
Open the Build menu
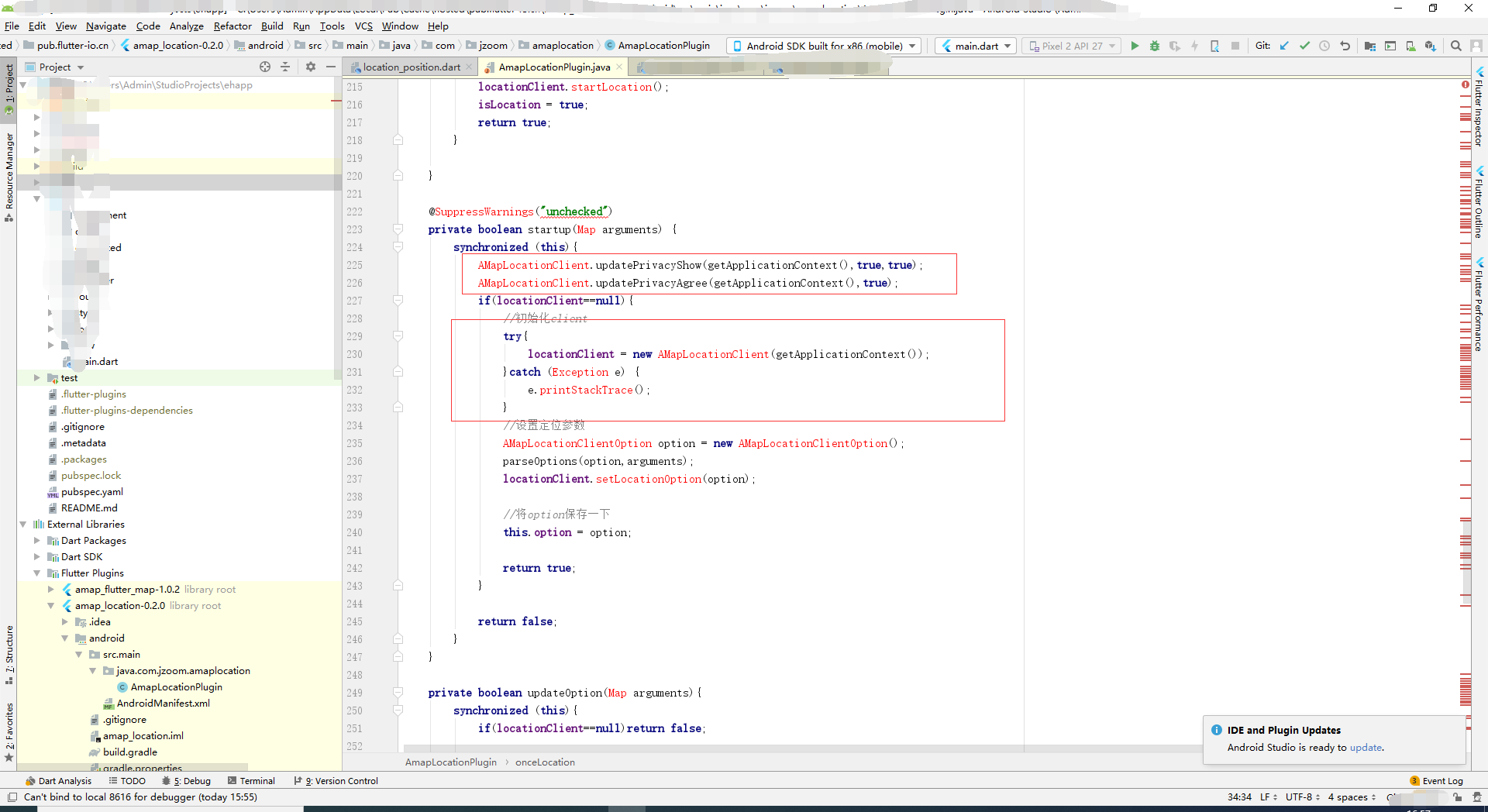click(272, 26)
